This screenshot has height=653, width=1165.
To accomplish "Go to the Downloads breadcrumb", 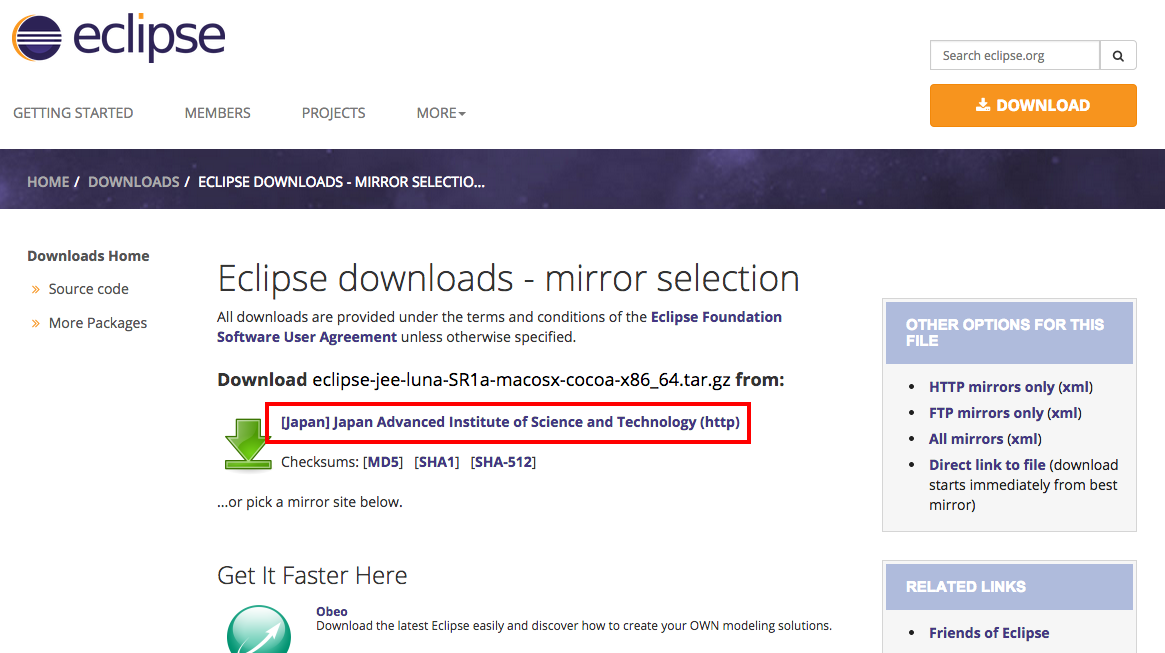I will click(133, 182).
